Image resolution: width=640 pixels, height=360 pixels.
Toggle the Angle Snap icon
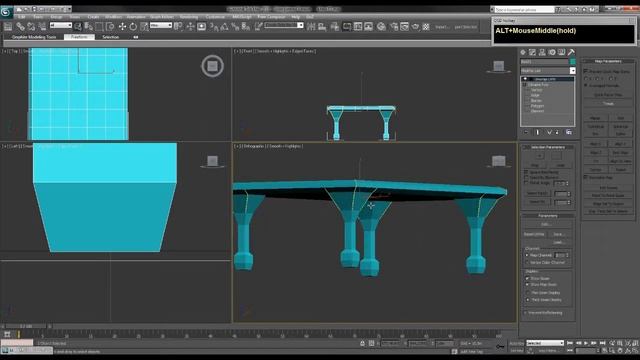224,27
